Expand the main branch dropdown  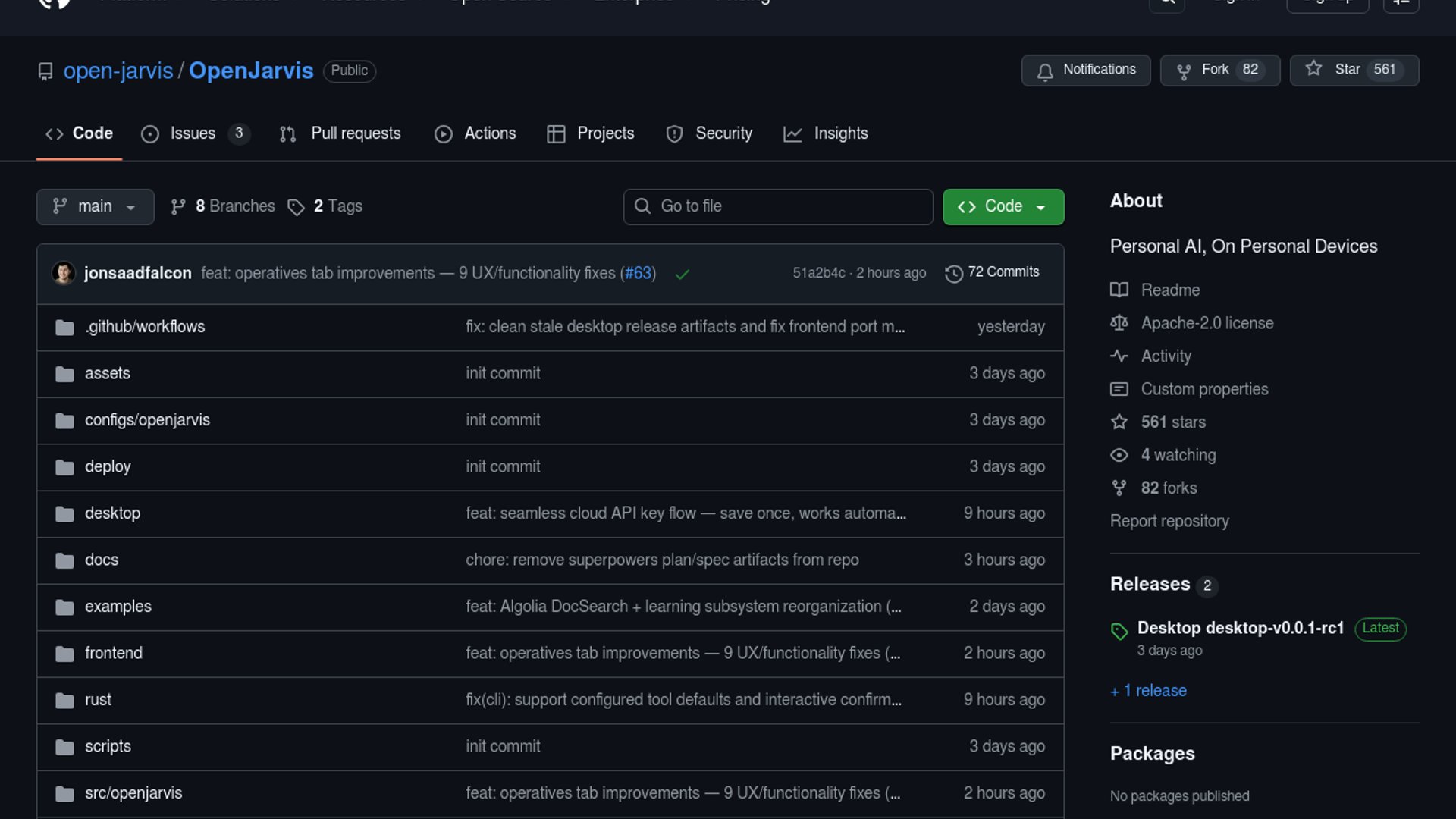click(95, 206)
